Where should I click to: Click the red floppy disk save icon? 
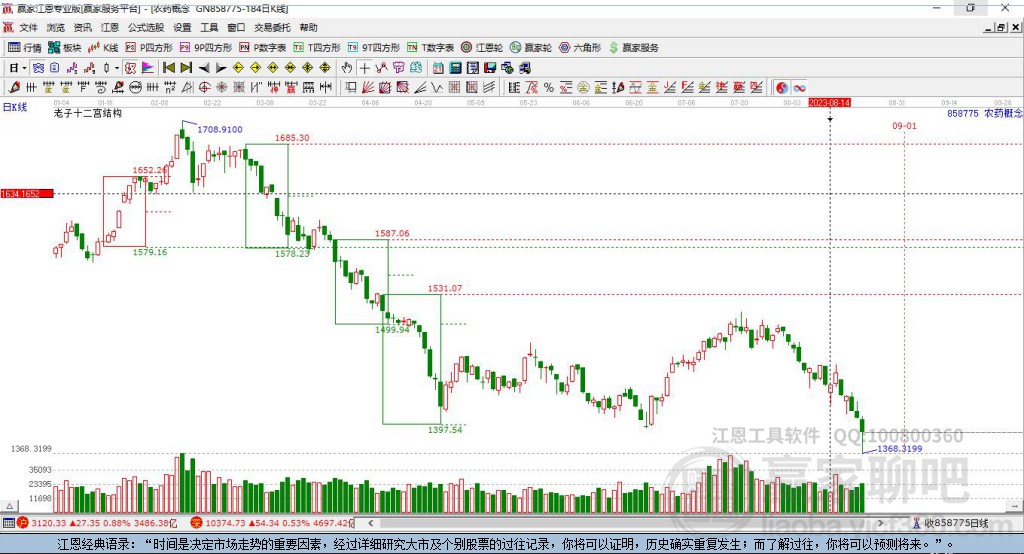click(x=490, y=67)
